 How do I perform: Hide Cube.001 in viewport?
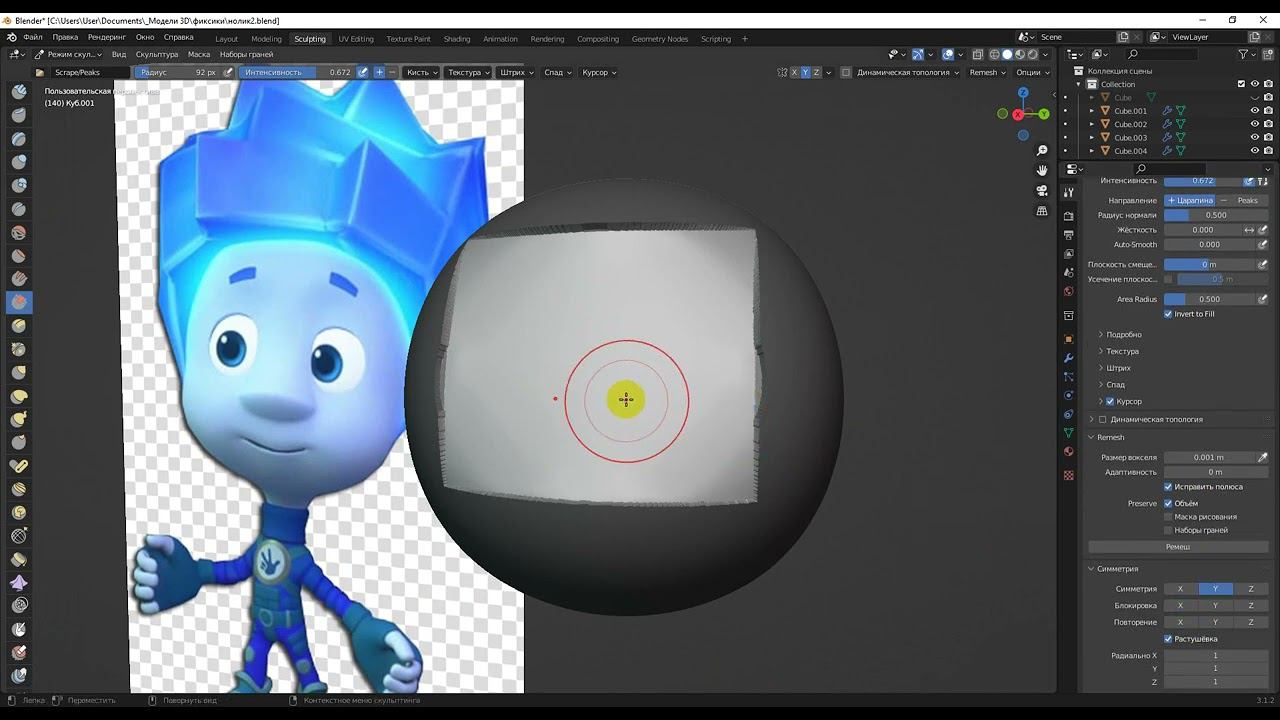(1255, 111)
